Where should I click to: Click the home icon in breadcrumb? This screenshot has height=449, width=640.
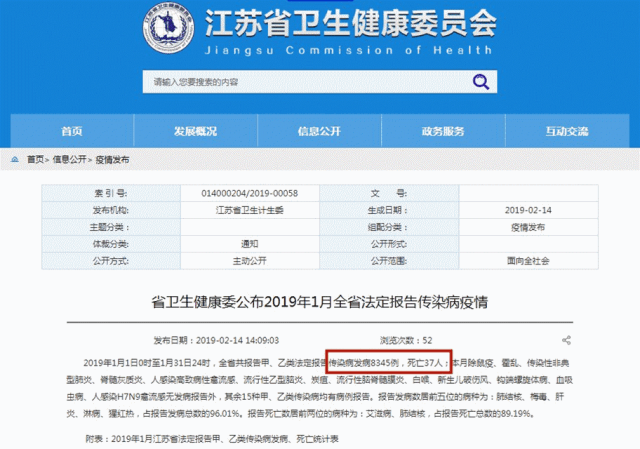tap(16, 159)
